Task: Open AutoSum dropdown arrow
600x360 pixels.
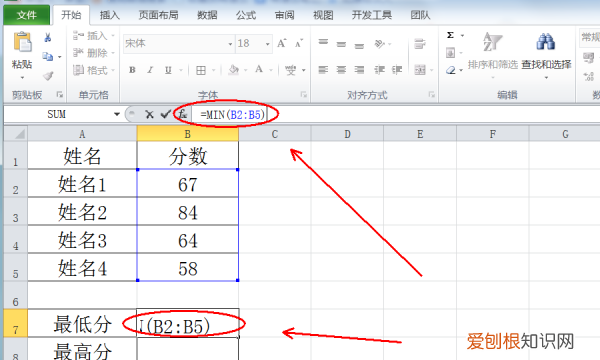Action: click(462, 36)
